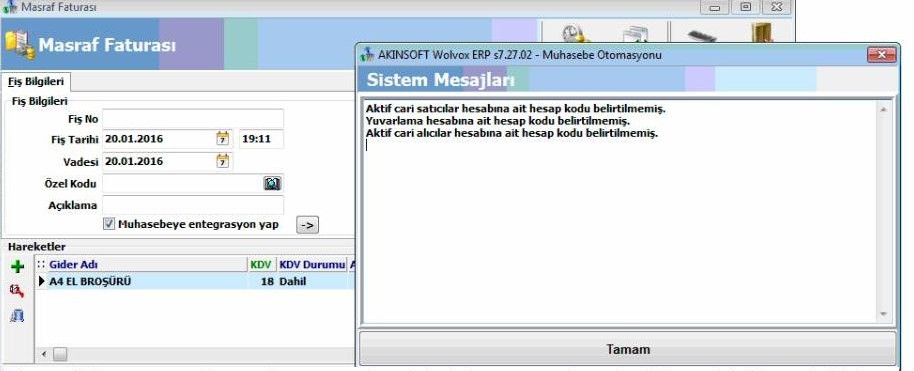The height and width of the screenshot is (371, 914).
Task: Close the Sistem Mesajları dialog
Action: coord(881,55)
